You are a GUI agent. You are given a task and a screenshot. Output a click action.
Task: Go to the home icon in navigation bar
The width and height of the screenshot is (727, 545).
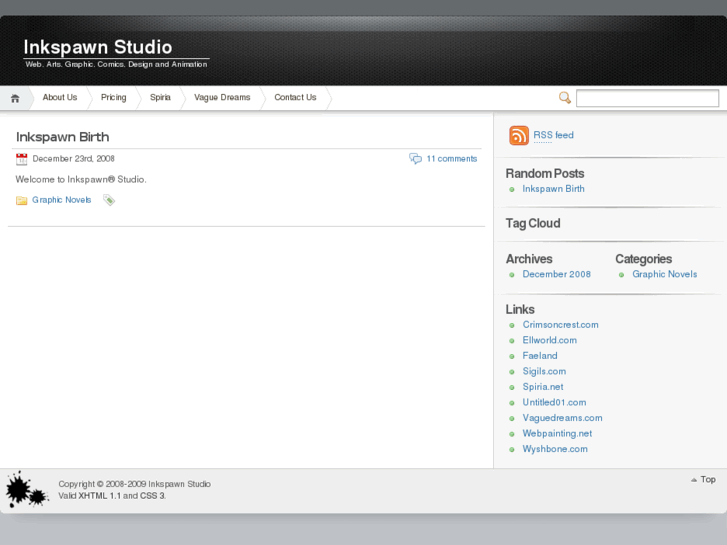[x=15, y=98]
